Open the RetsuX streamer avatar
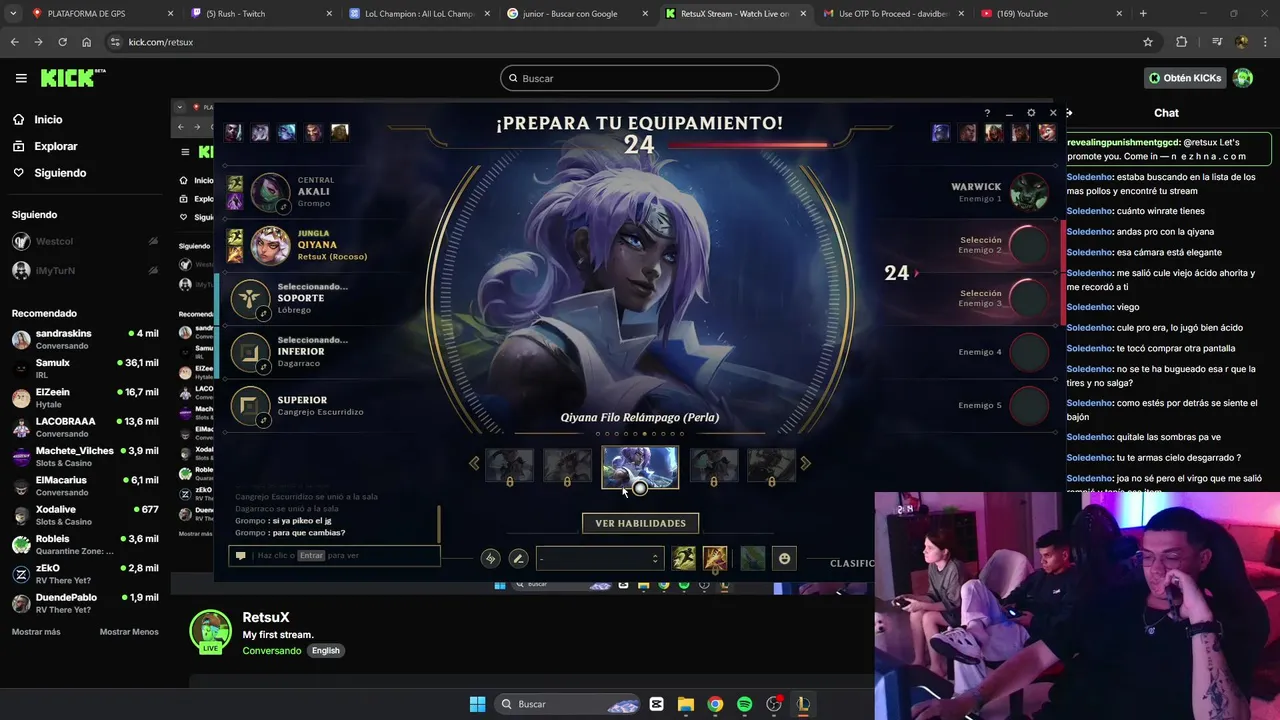The width and height of the screenshot is (1280, 720). pos(211,631)
